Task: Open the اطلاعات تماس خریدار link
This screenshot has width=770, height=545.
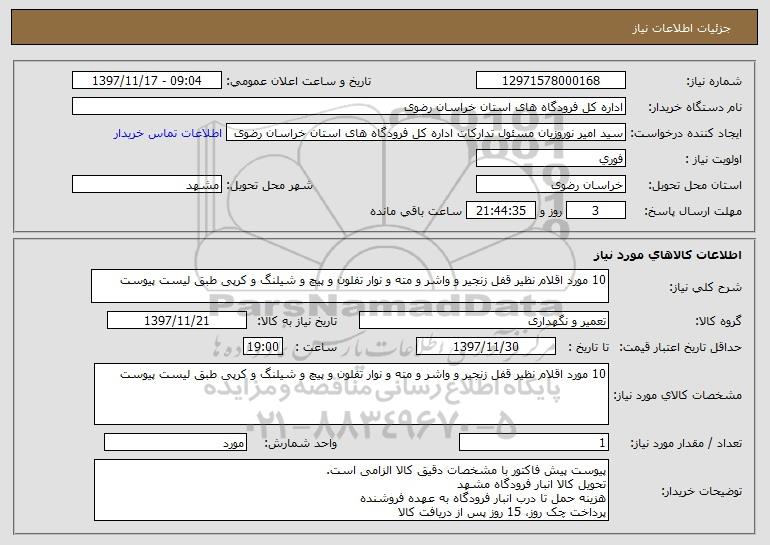Action: pos(167,133)
